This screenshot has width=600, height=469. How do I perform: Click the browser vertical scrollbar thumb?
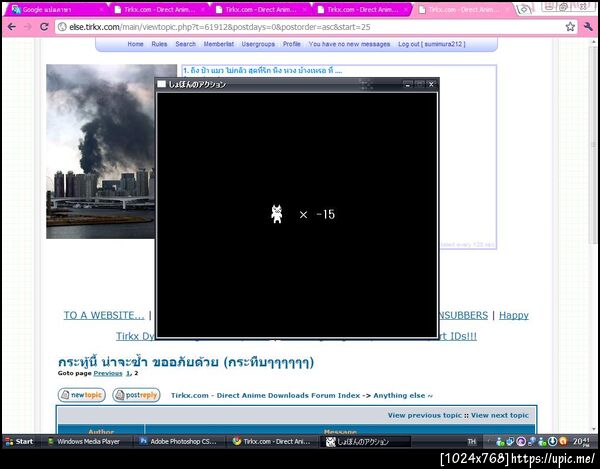593,146
